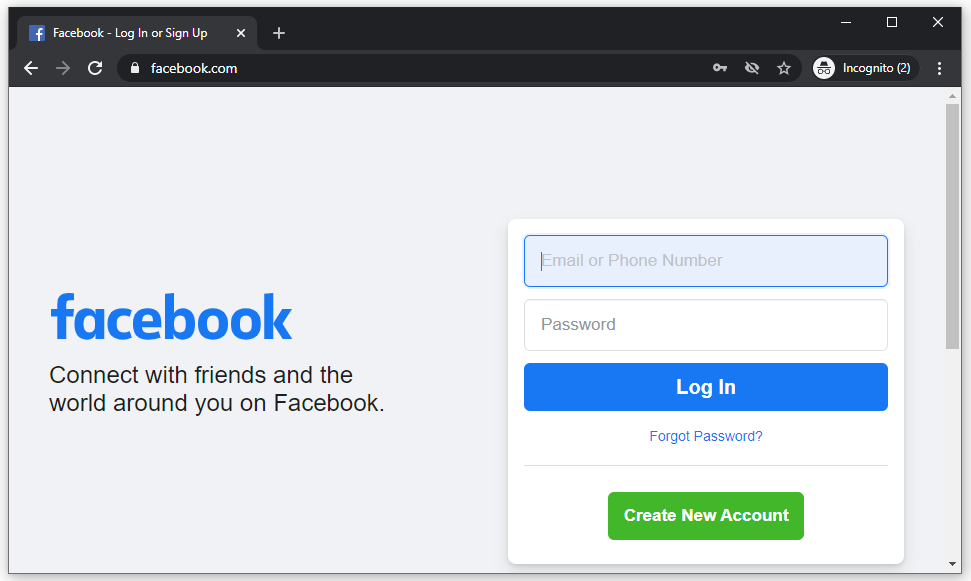Focus the Email or Phone Number field

pos(705,261)
